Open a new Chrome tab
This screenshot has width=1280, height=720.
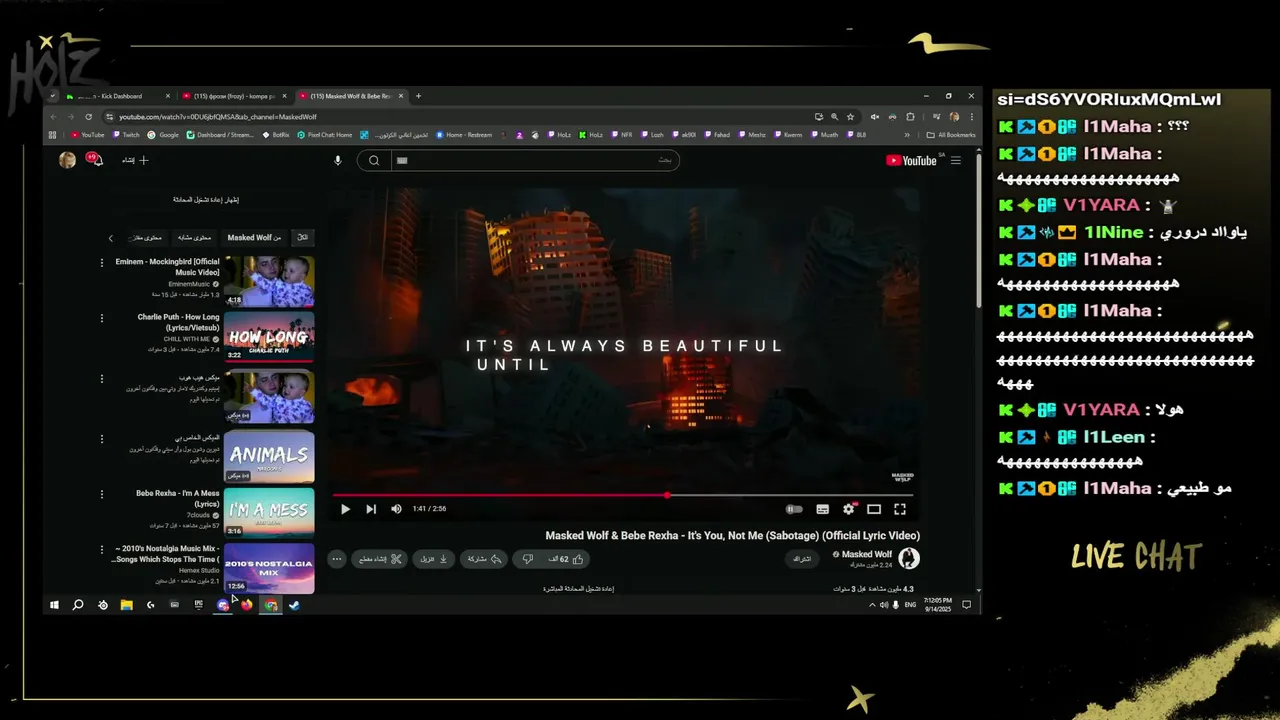tap(418, 96)
